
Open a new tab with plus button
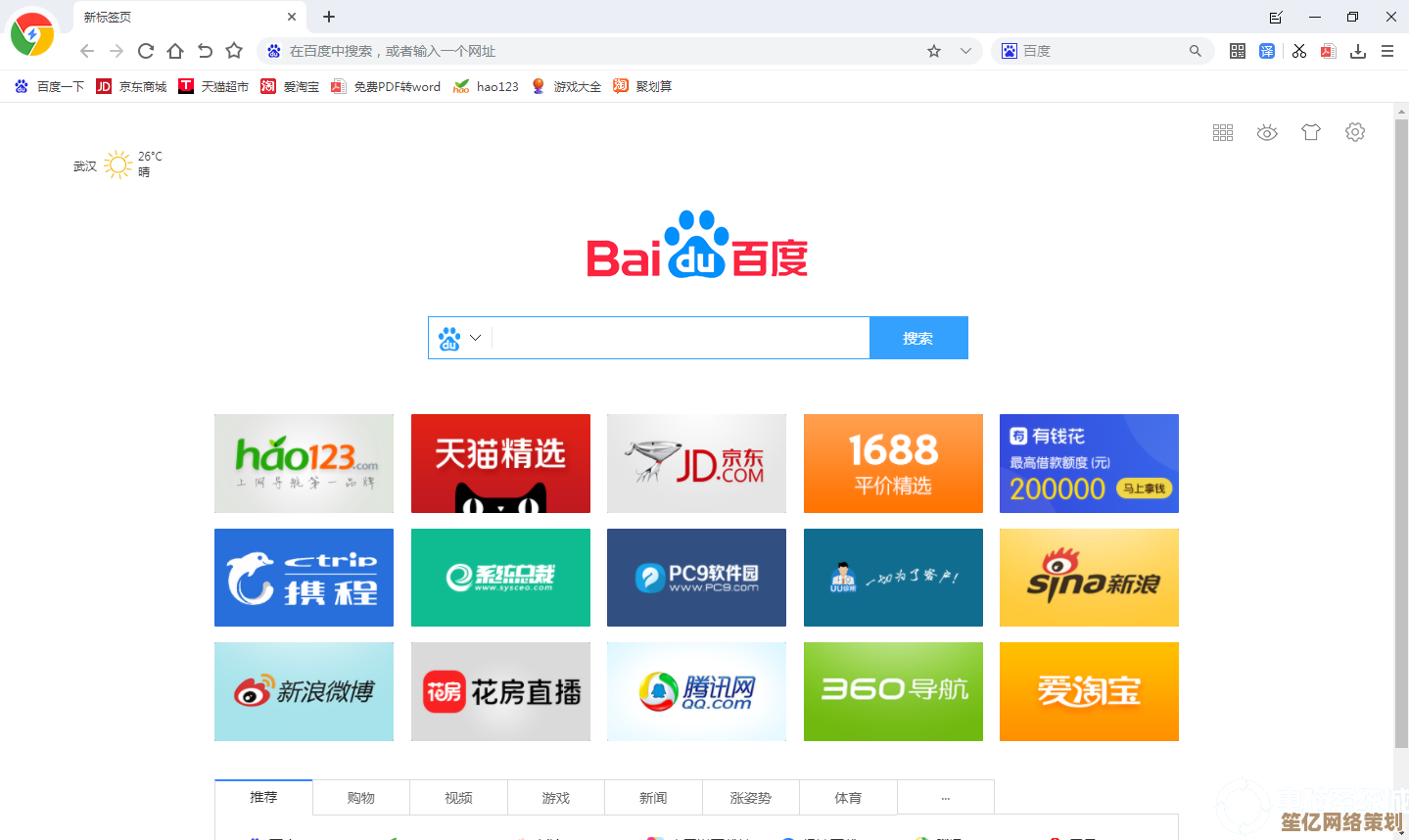click(x=329, y=17)
